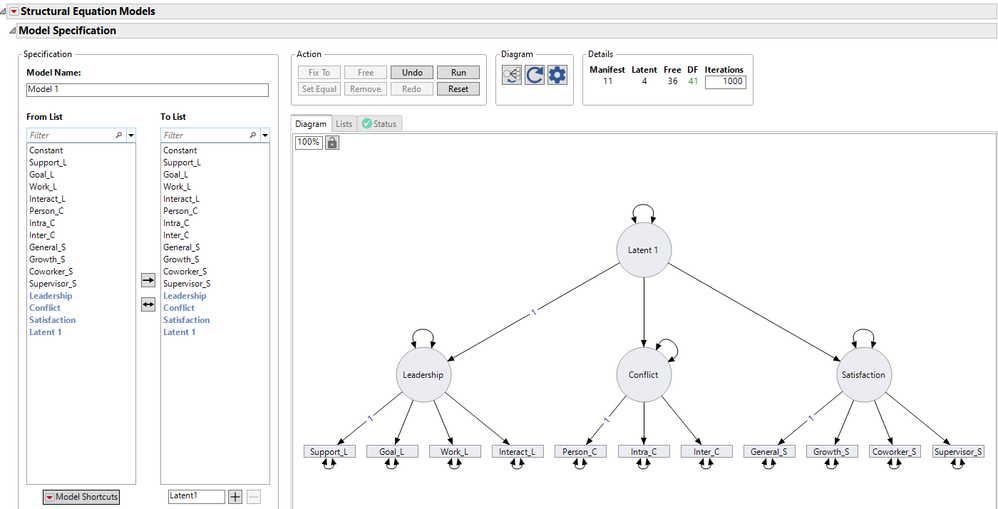Click the Remove button
This screenshot has width=998, height=509.
point(365,89)
